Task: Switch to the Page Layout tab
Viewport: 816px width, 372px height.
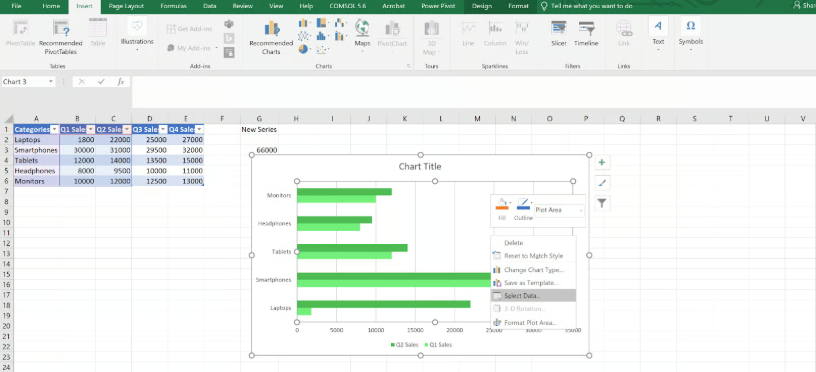Action: pyautogui.click(x=125, y=6)
